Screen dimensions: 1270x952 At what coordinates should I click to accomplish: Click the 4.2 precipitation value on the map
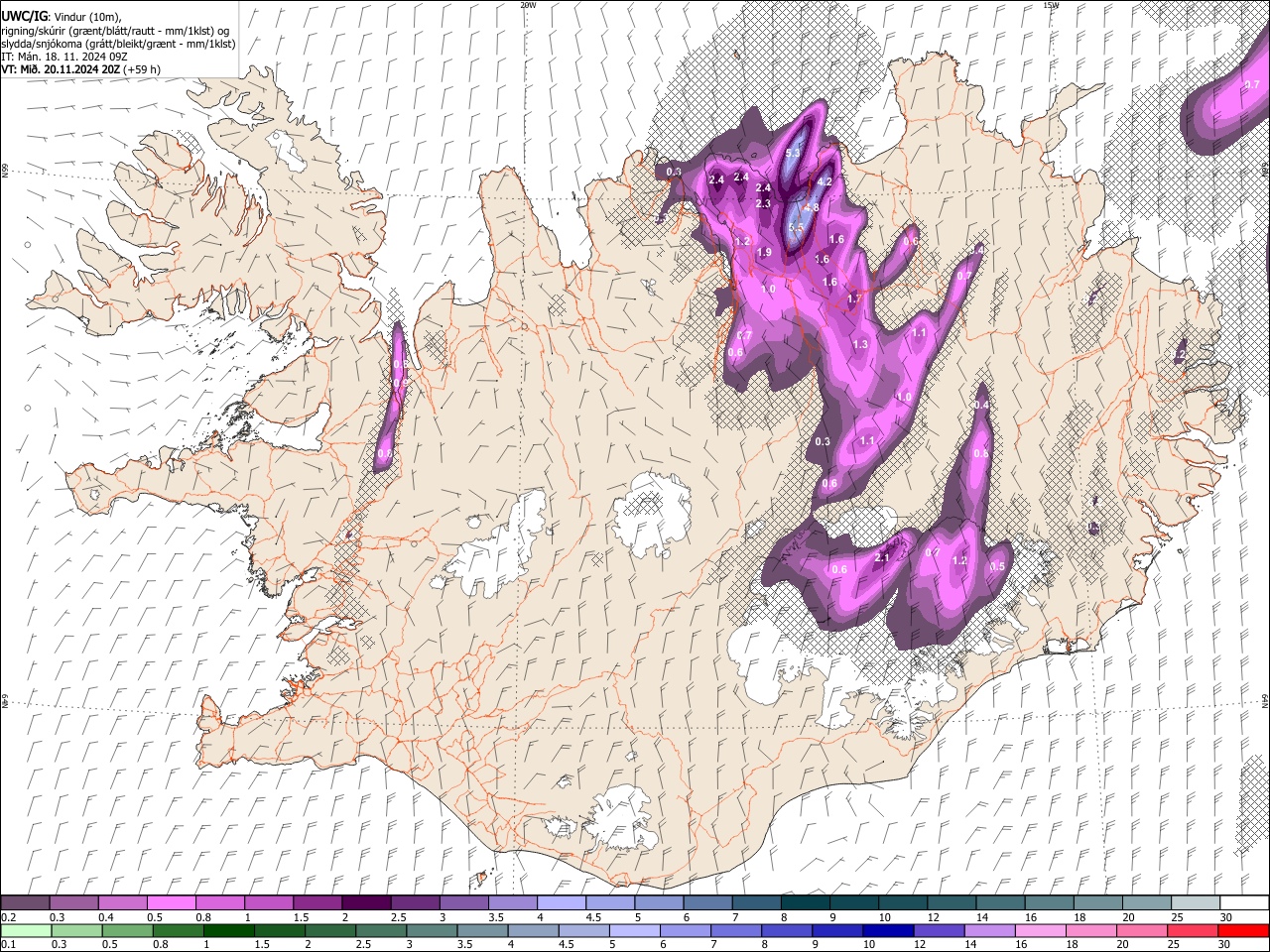coord(824,181)
